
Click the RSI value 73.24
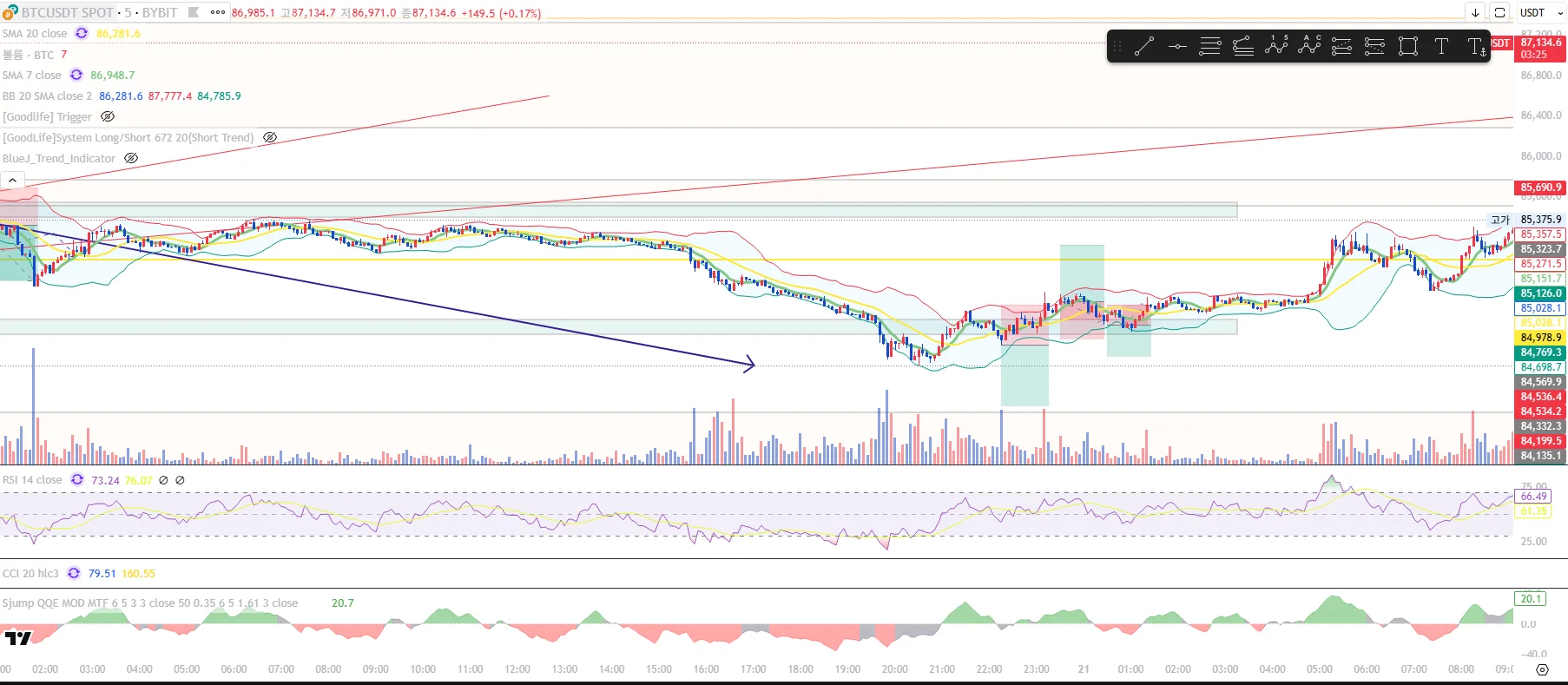[x=105, y=480]
